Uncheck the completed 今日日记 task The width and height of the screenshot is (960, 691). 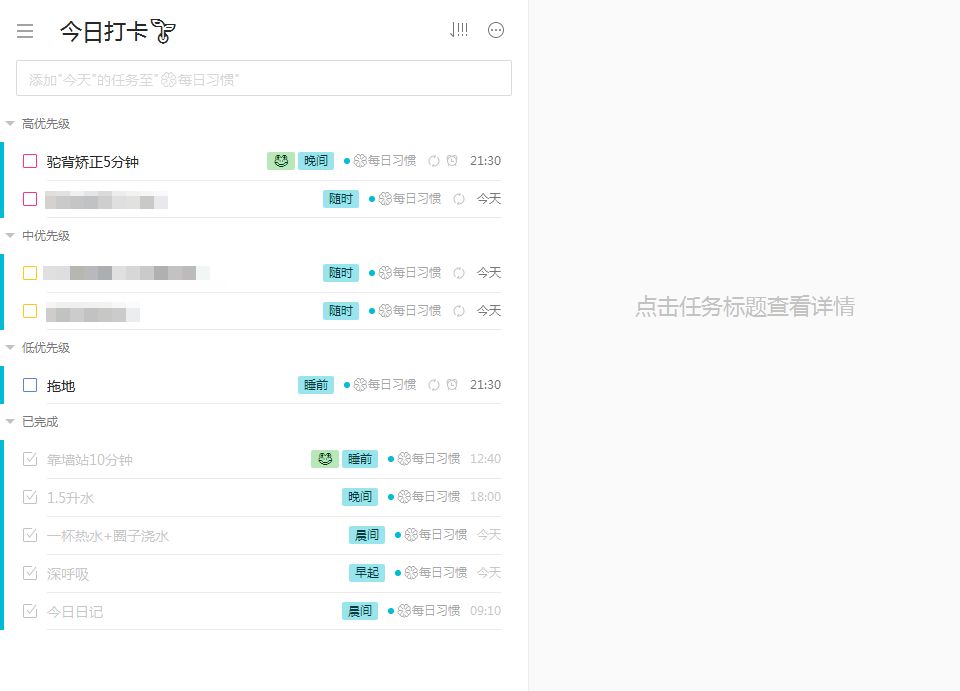pyautogui.click(x=30, y=611)
